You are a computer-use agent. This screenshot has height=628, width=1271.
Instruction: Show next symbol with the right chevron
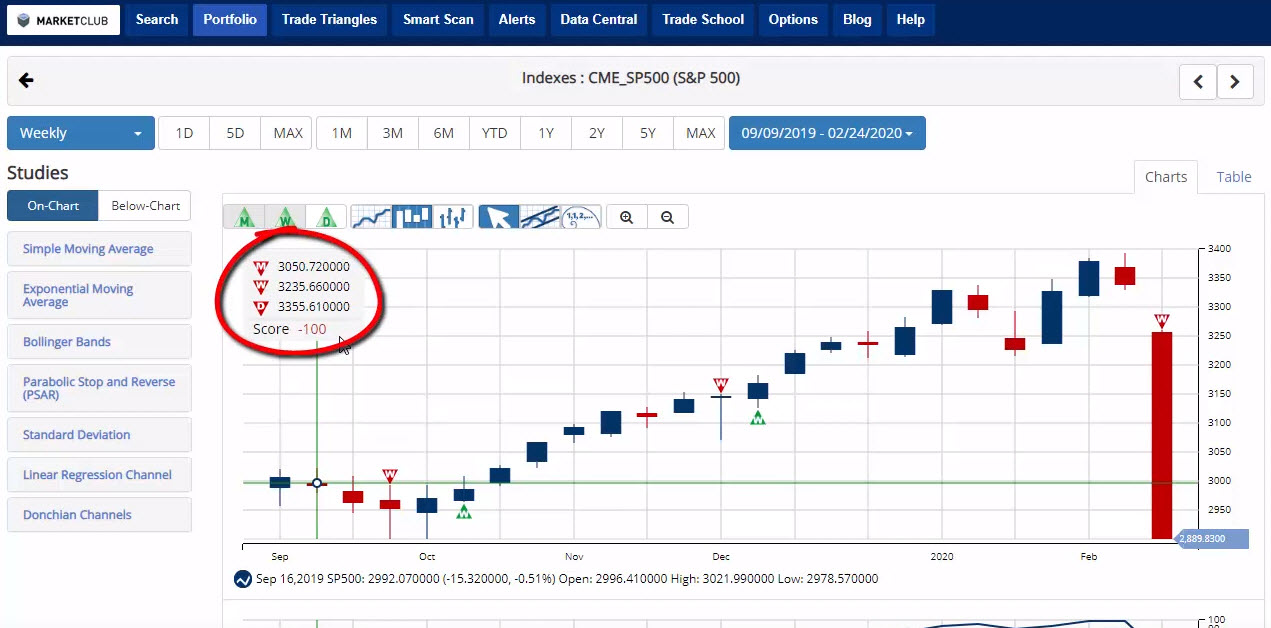pos(1235,82)
